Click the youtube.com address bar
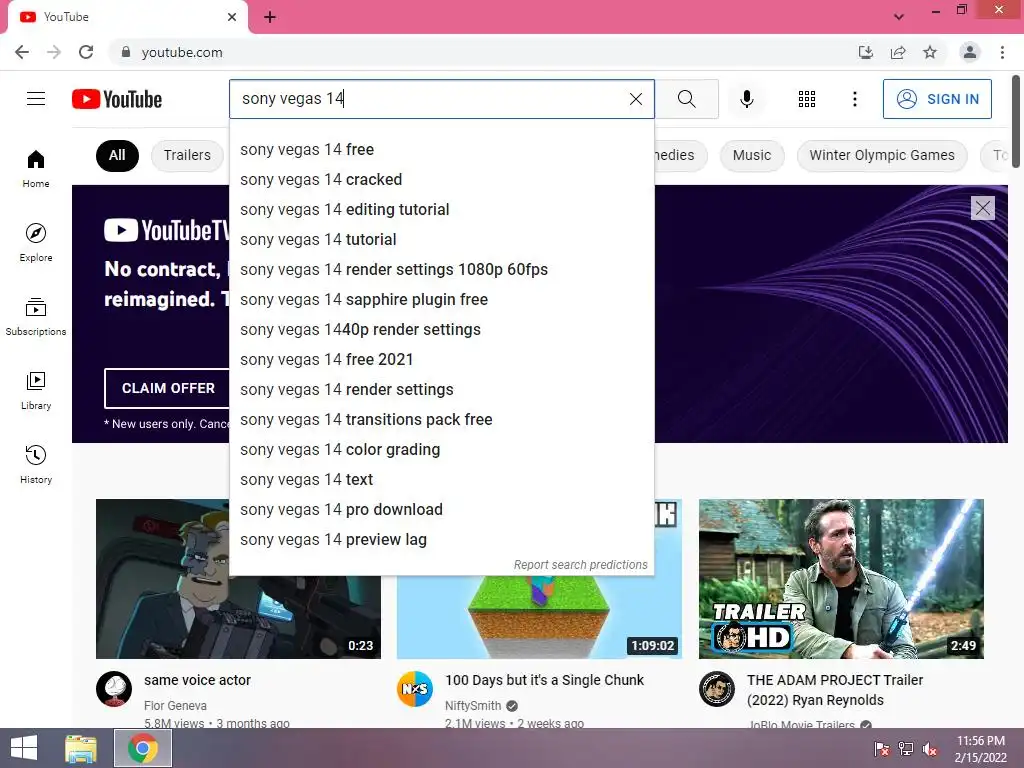The height and width of the screenshot is (768, 1024). coord(483,52)
